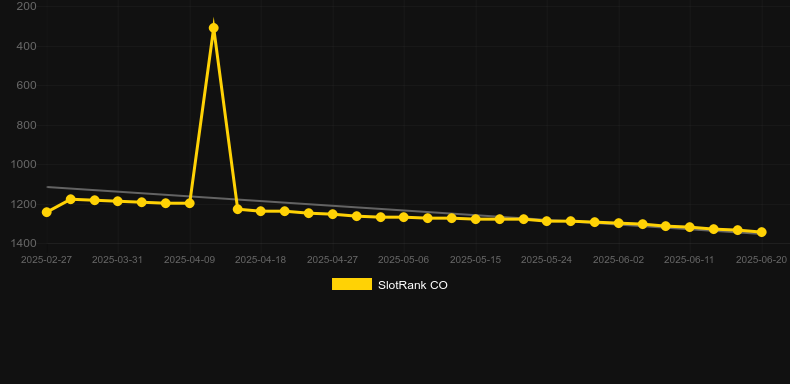Select the data point above 2025-04-09

pyautogui.click(x=190, y=203)
